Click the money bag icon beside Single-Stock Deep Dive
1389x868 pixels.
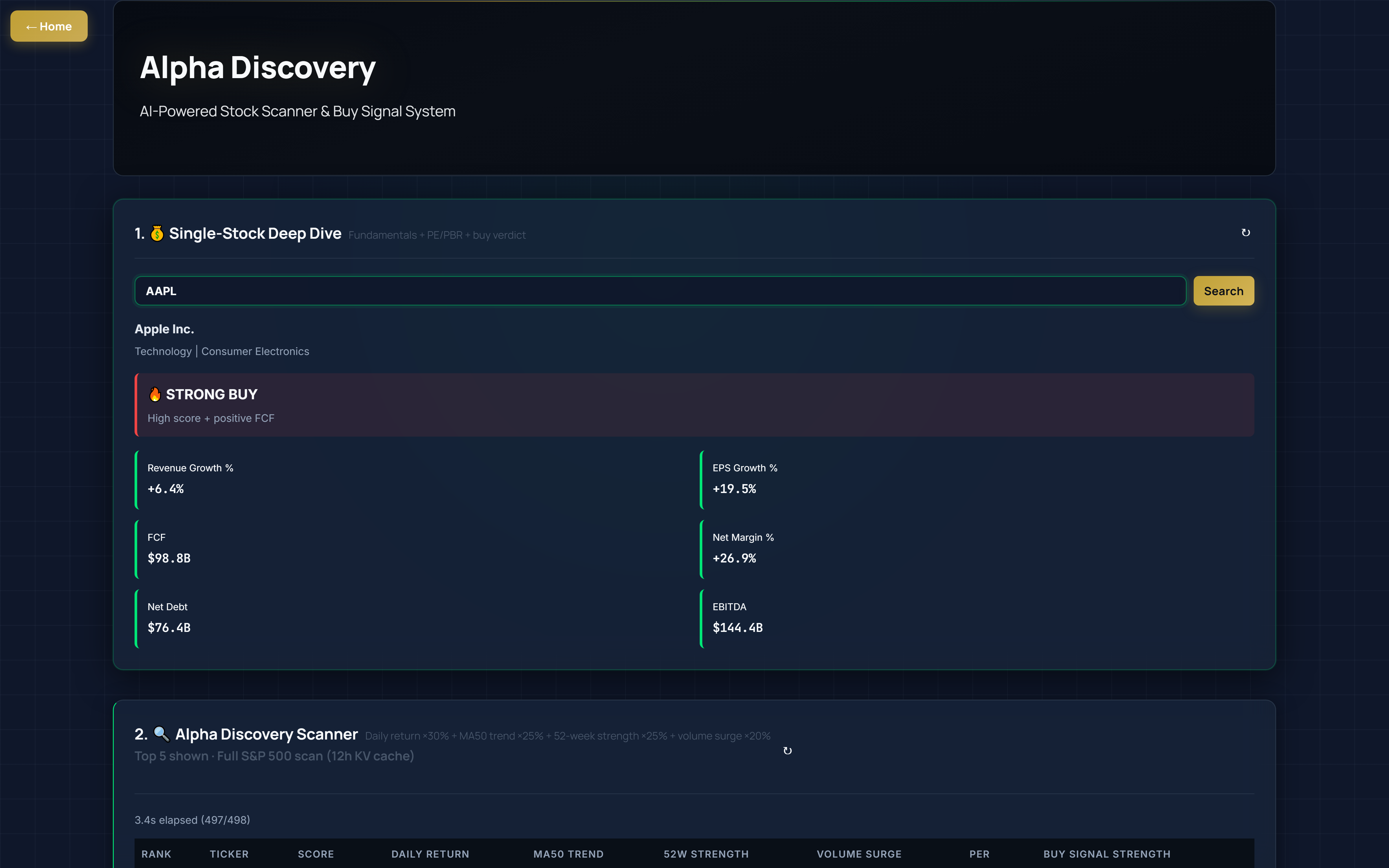tap(157, 233)
